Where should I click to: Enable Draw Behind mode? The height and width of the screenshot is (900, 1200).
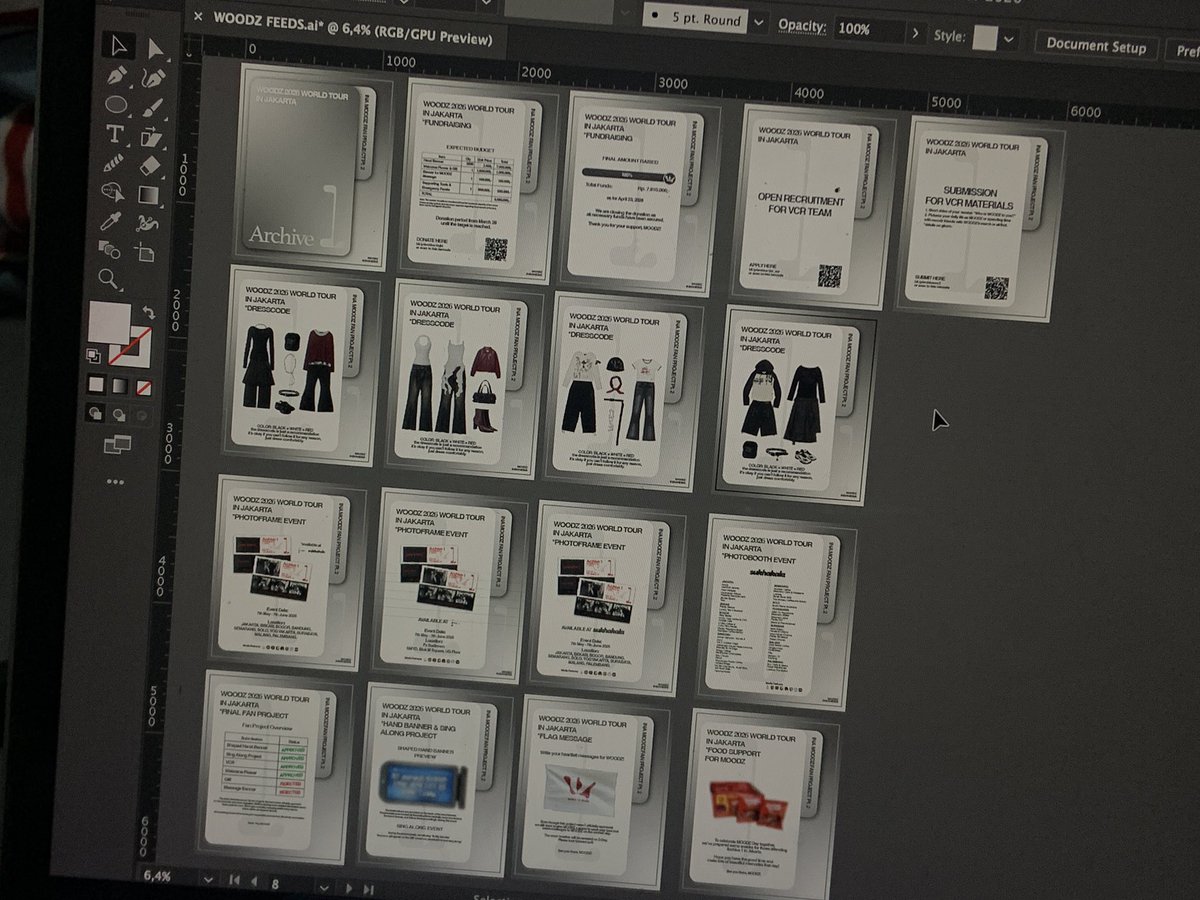pos(119,413)
